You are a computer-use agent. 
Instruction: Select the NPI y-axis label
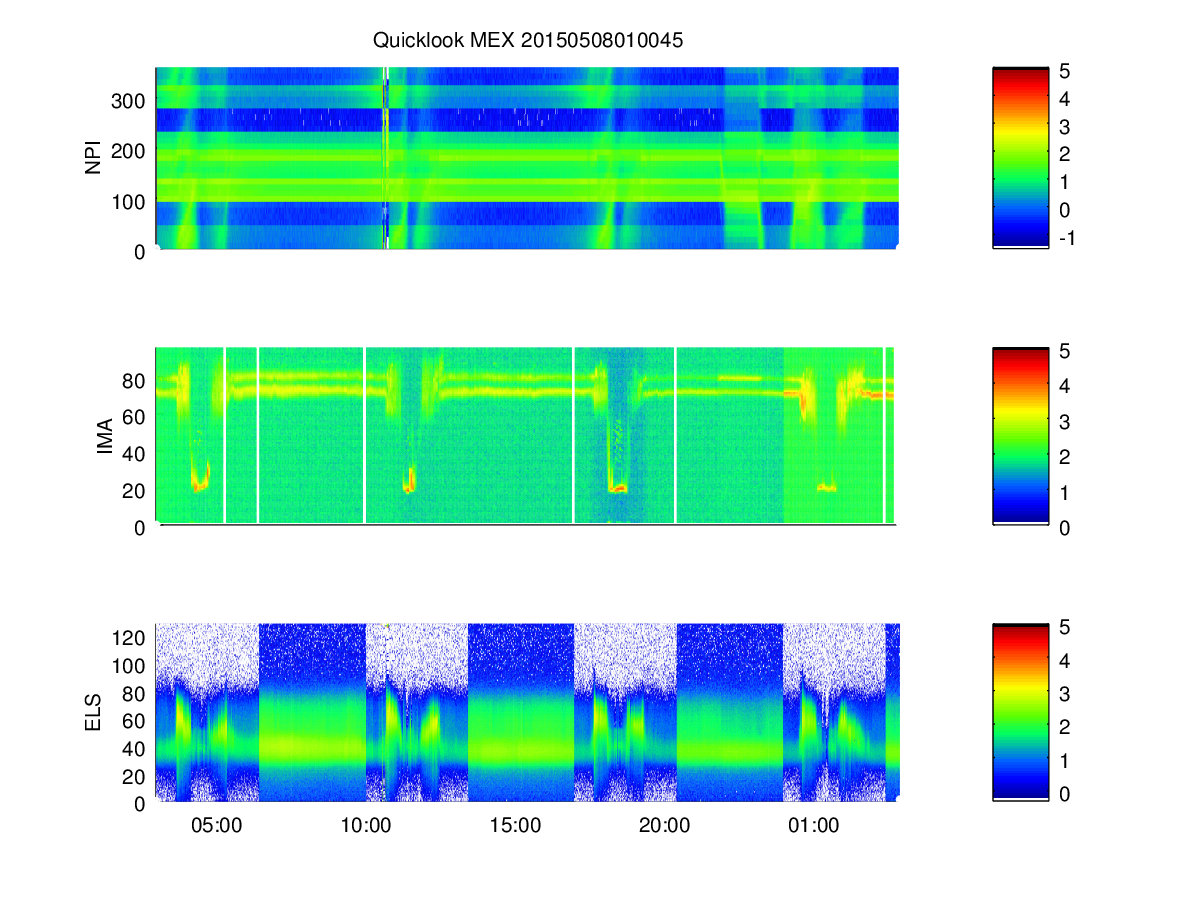click(94, 159)
